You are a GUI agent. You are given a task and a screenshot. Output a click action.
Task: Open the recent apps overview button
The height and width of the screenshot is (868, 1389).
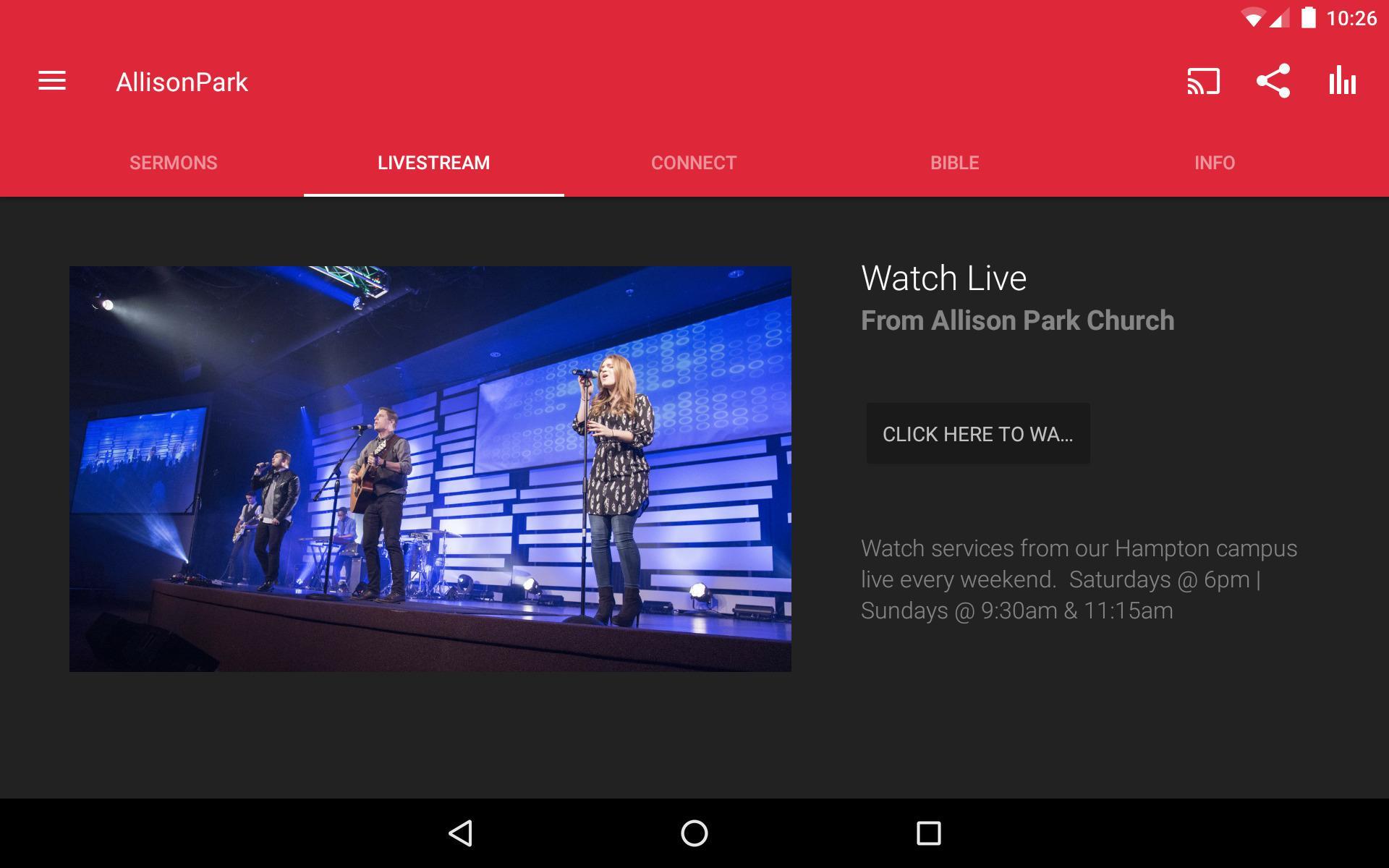tap(928, 833)
